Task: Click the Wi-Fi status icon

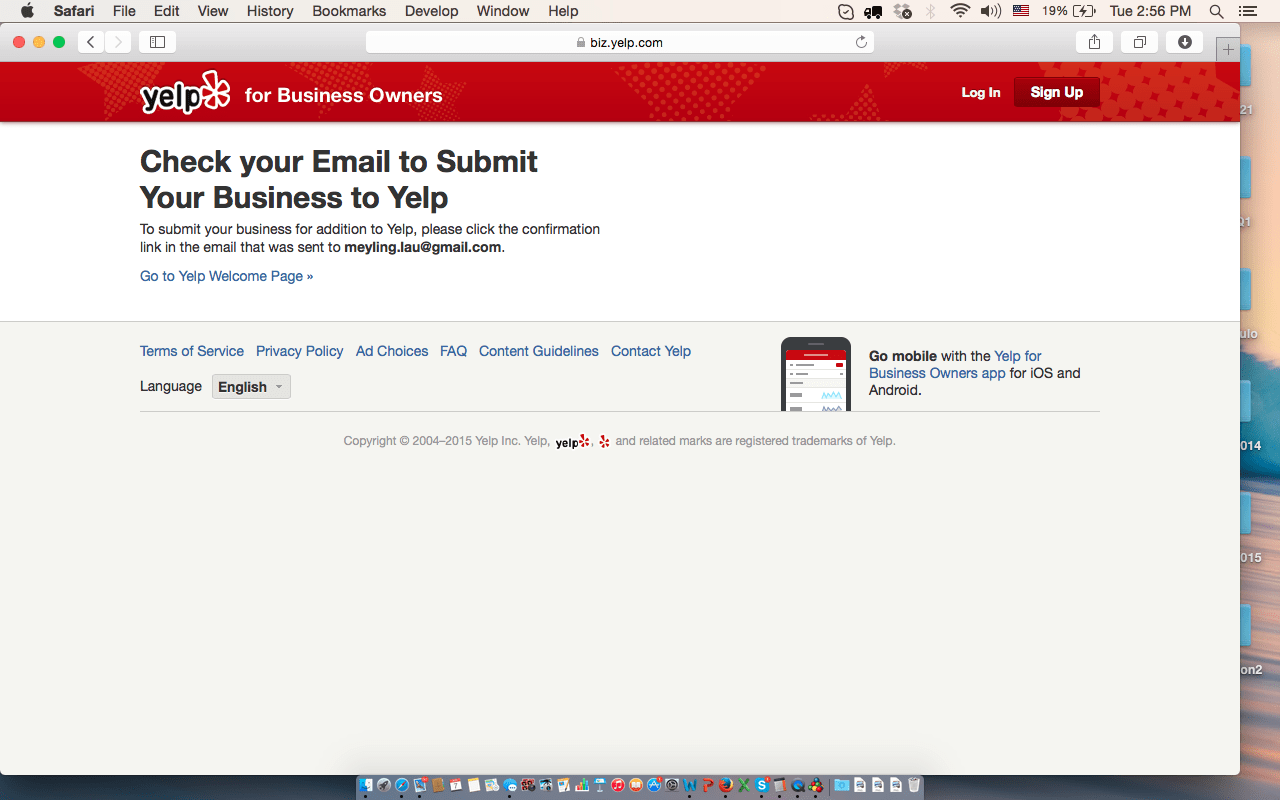Action: point(960,11)
